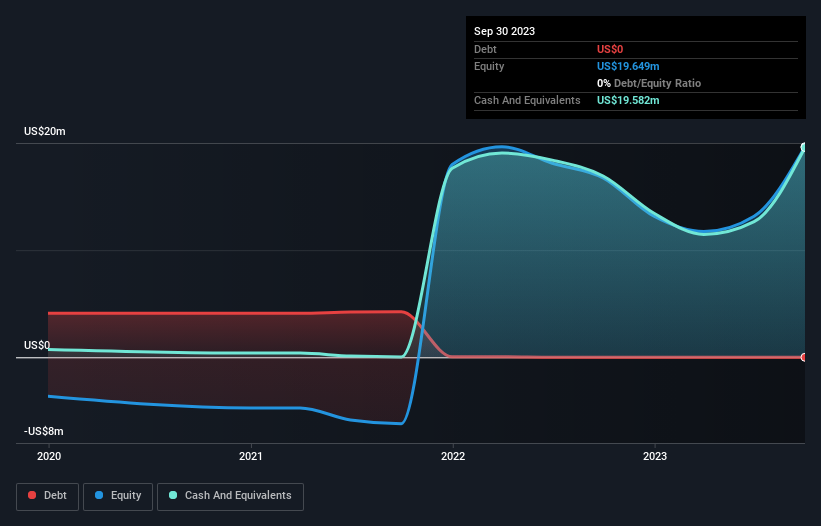Click the blue Equity legend dot

pos(99,495)
